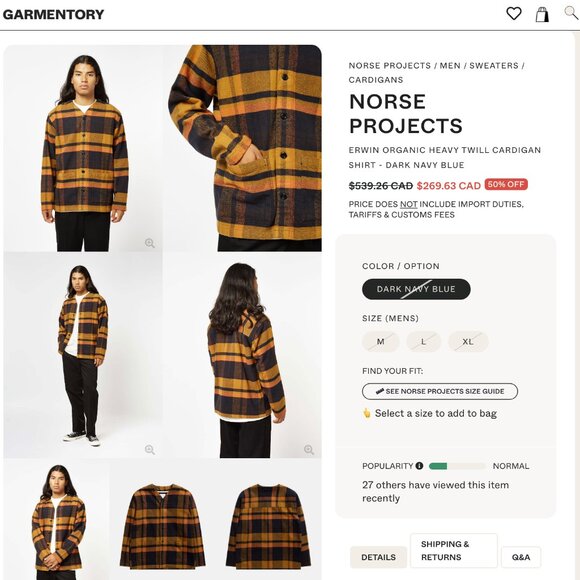Open the Norse Projects breadcrumb link
Viewport: 580px width, 580px height.
390,65
